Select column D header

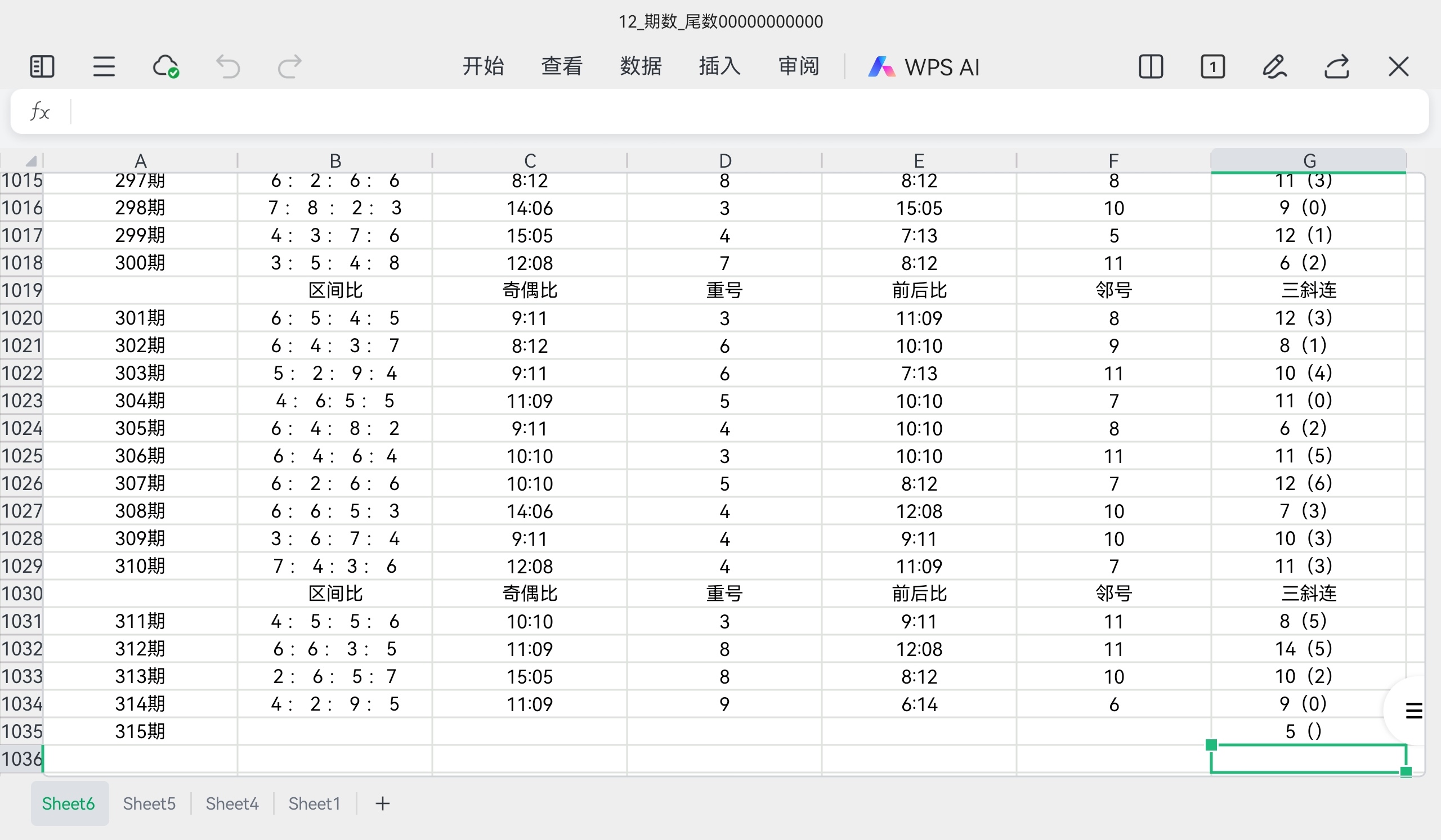[724, 160]
